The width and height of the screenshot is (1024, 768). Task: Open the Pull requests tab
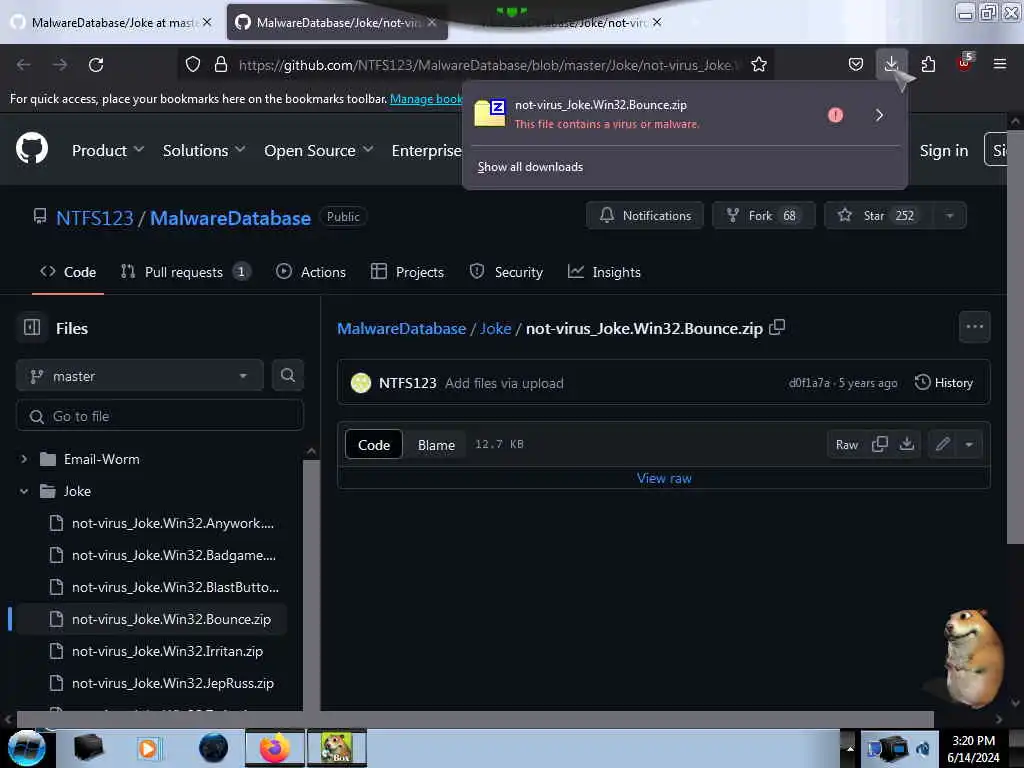(185, 272)
